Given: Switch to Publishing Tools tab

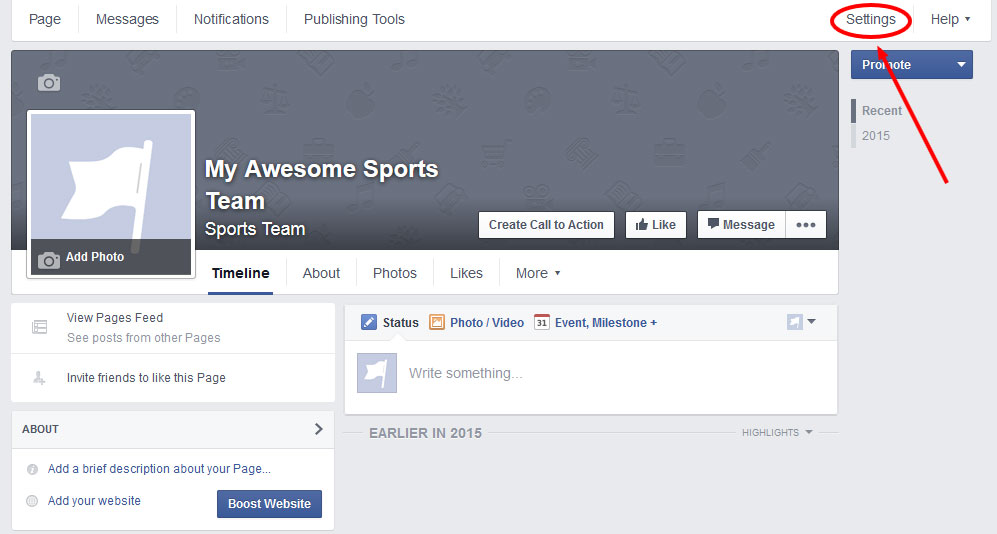Looking at the screenshot, I should pyautogui.click(x=354, y=19).
